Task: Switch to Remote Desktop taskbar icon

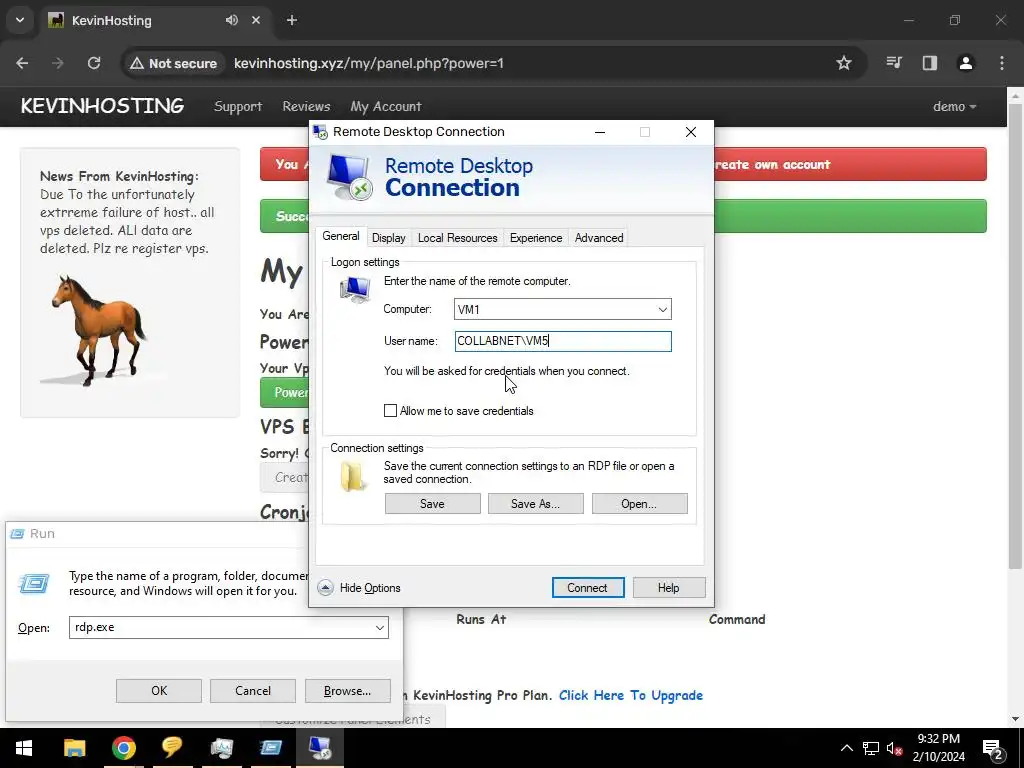Action: 320,748
